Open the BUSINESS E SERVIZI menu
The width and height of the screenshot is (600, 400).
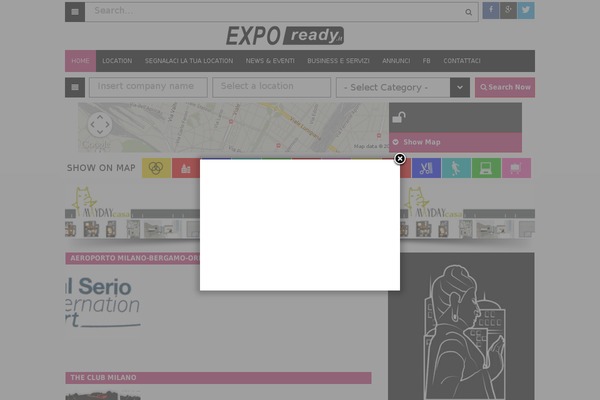(338, 61)
